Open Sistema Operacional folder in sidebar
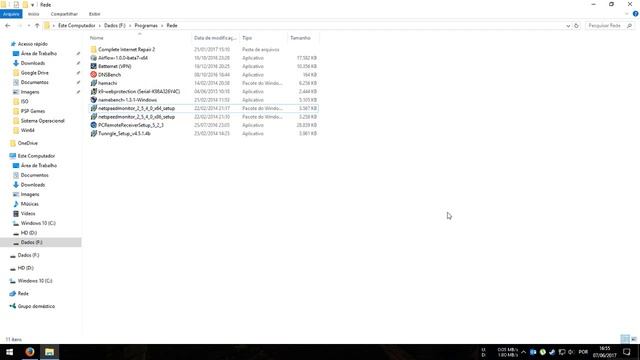This screenshot has width=640, height=360. pyautogui.click(x=42, y=121)
